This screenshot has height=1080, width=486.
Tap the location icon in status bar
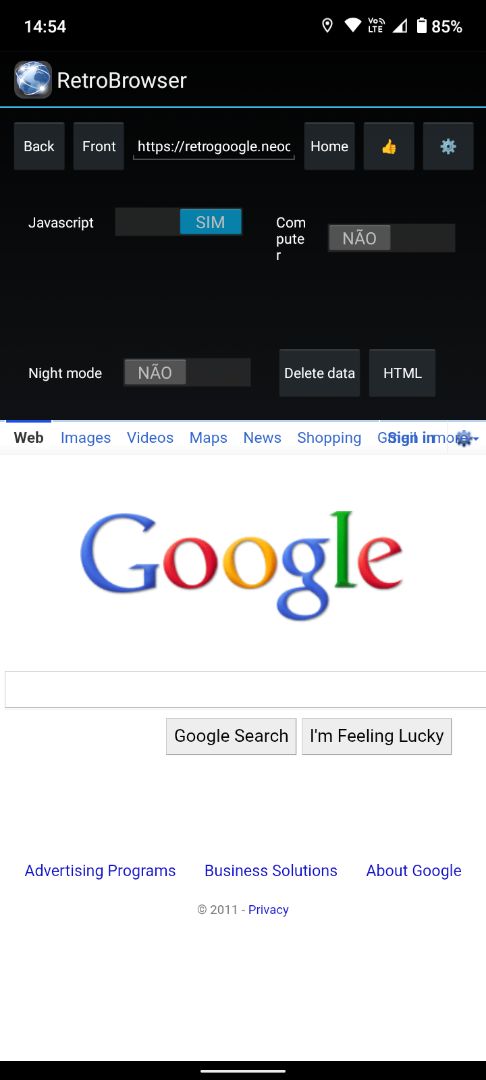click(x=328, y=26)
